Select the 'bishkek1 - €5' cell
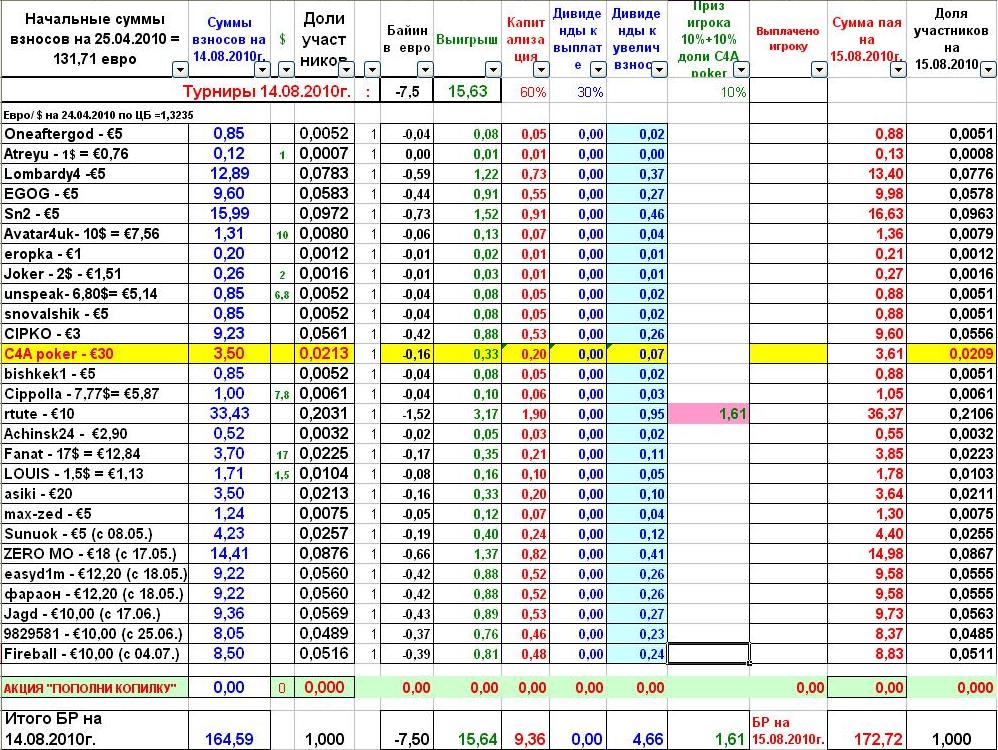This screenshot has height=750, width=998. (95, 374)
